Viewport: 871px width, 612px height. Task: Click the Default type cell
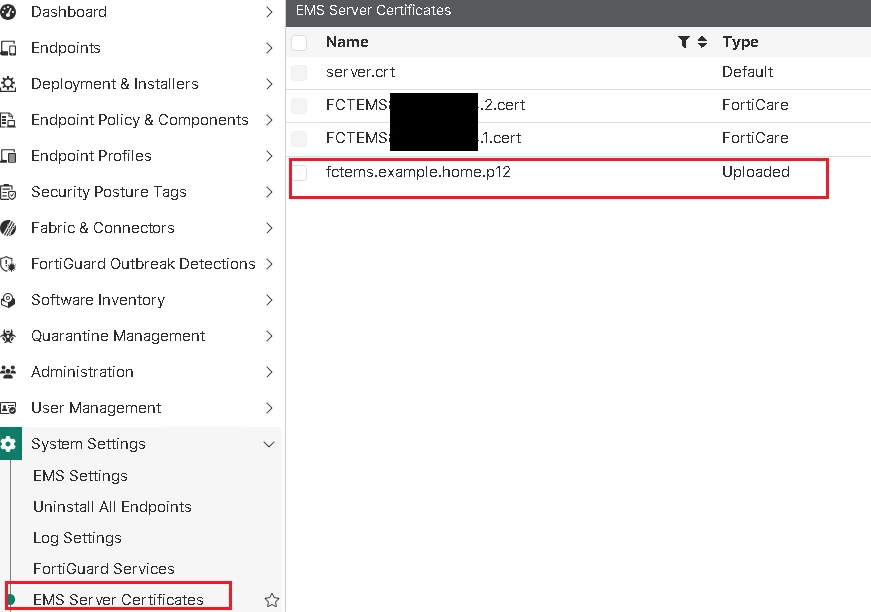[x=748, y=72]
